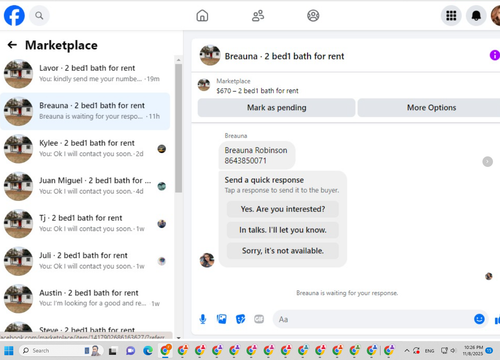
Task: Open More Options for listing
Action: click(431, 108)
